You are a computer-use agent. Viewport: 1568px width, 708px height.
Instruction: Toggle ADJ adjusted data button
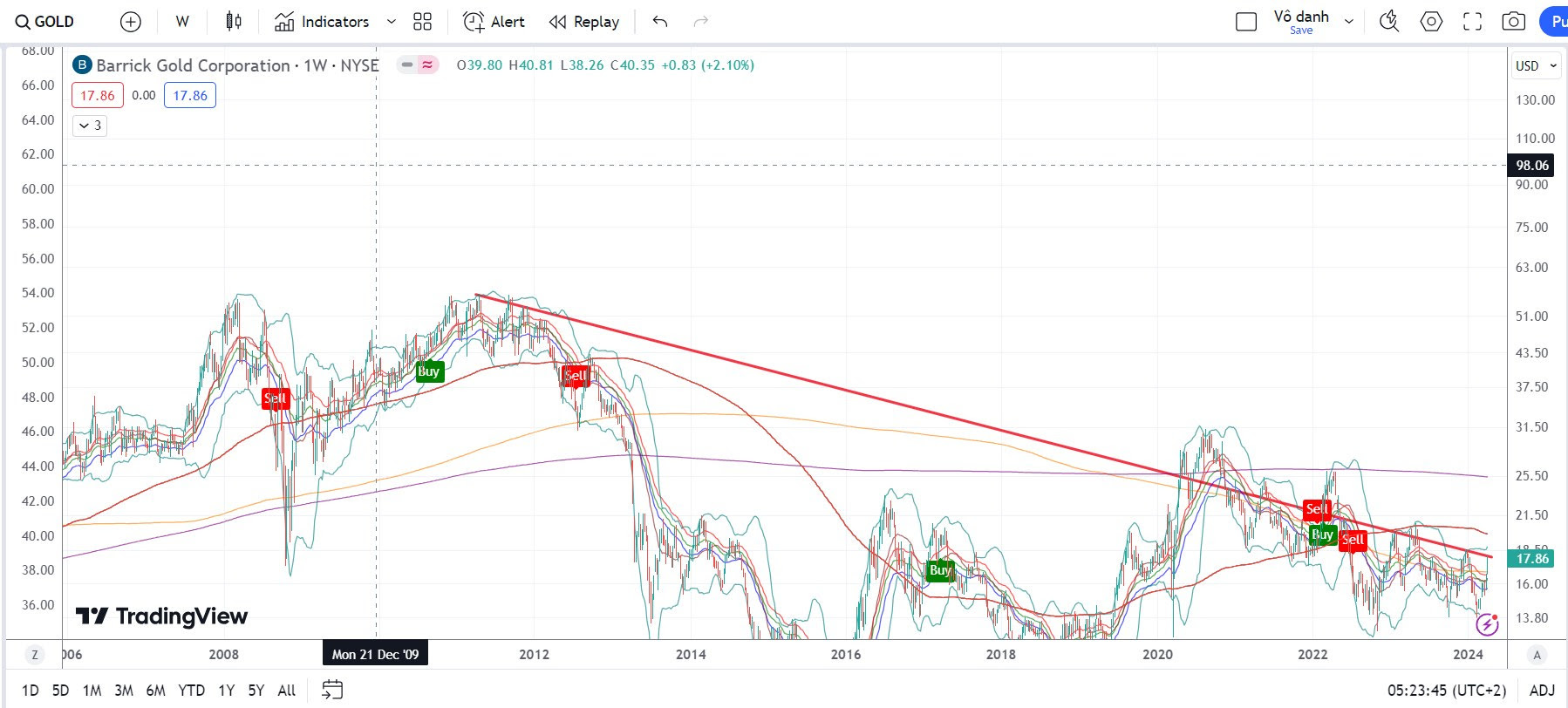point(1542,691)
